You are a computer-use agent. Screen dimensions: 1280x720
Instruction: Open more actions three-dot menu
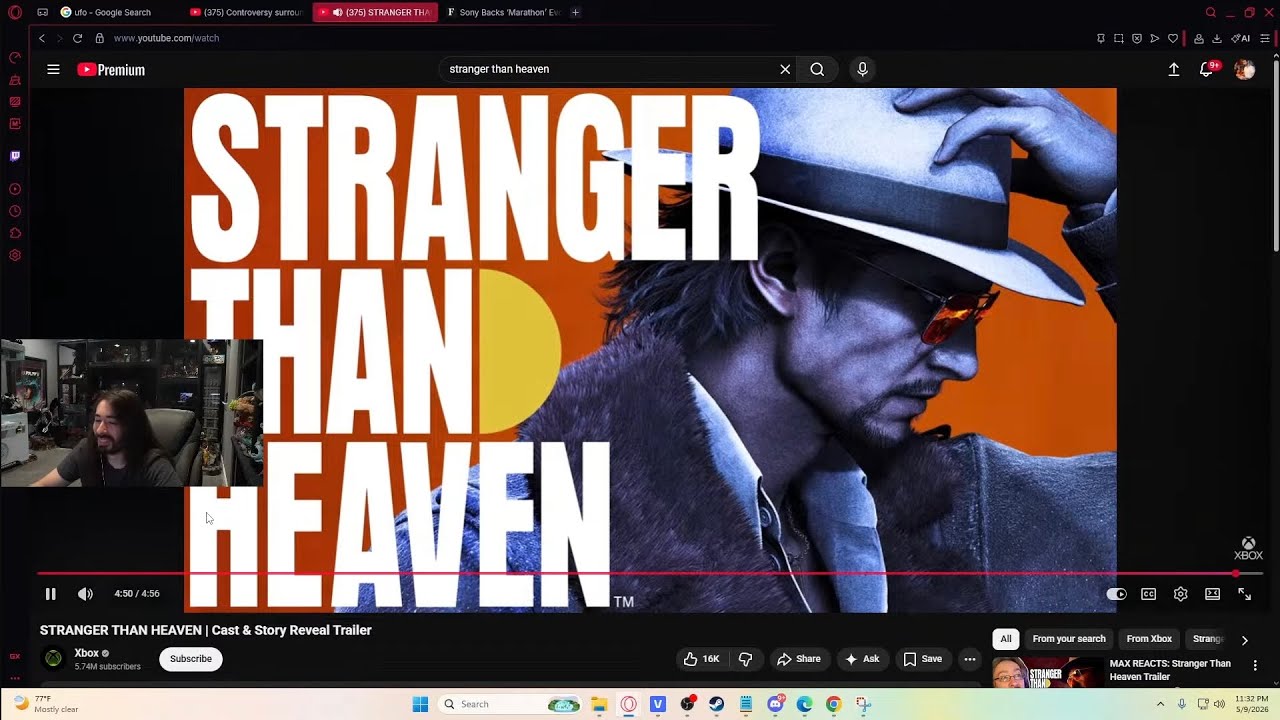970,659
